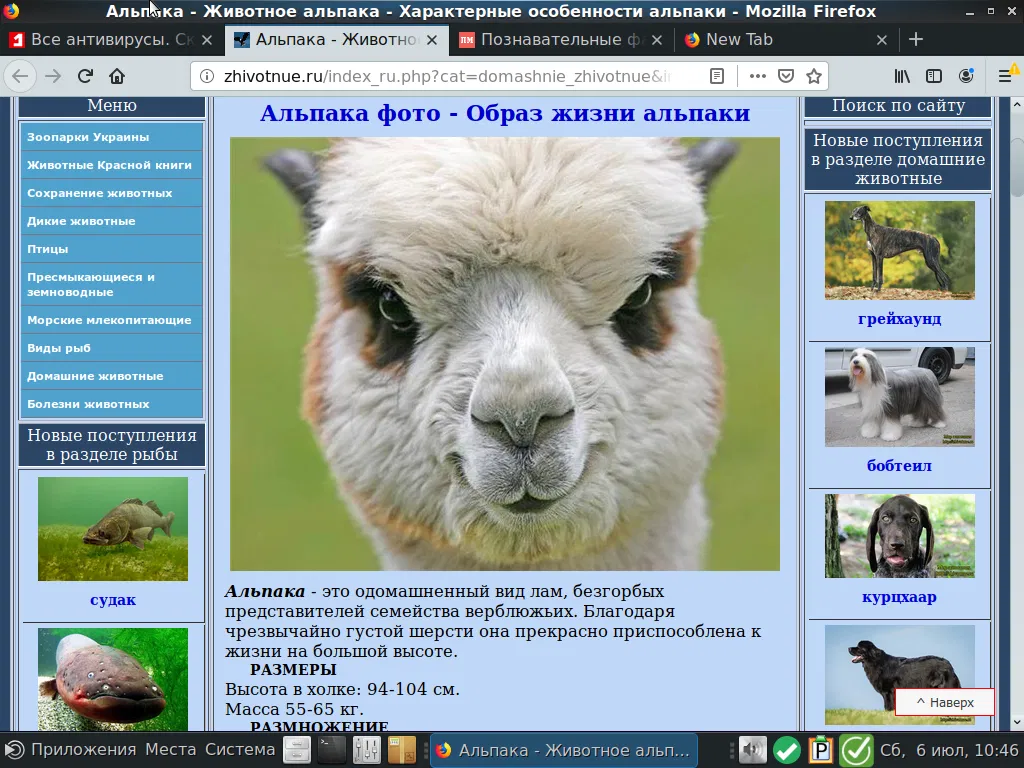
Task: Close the New Tab tab
Action: pyautogui.click(x=882, y=40)
